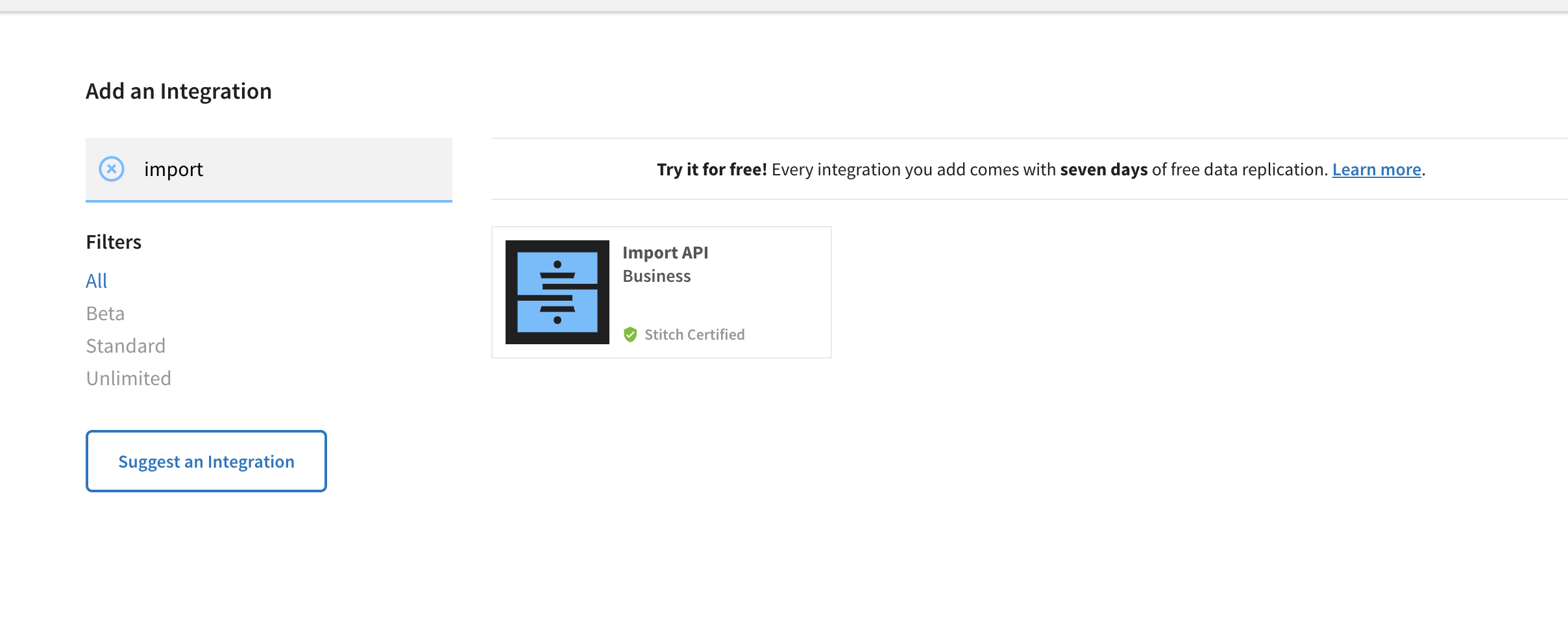The image size is (1568, 617).
Task: Click the Stitch Certified label text
Action: coord(694,334)
